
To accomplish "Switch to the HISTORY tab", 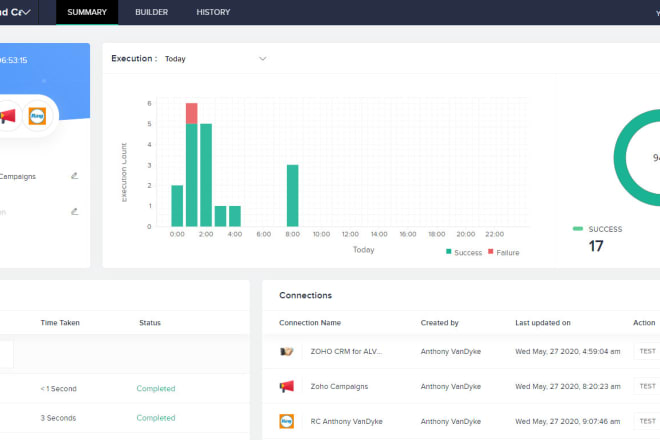I will pyautogui.click(x=213, y=12).
